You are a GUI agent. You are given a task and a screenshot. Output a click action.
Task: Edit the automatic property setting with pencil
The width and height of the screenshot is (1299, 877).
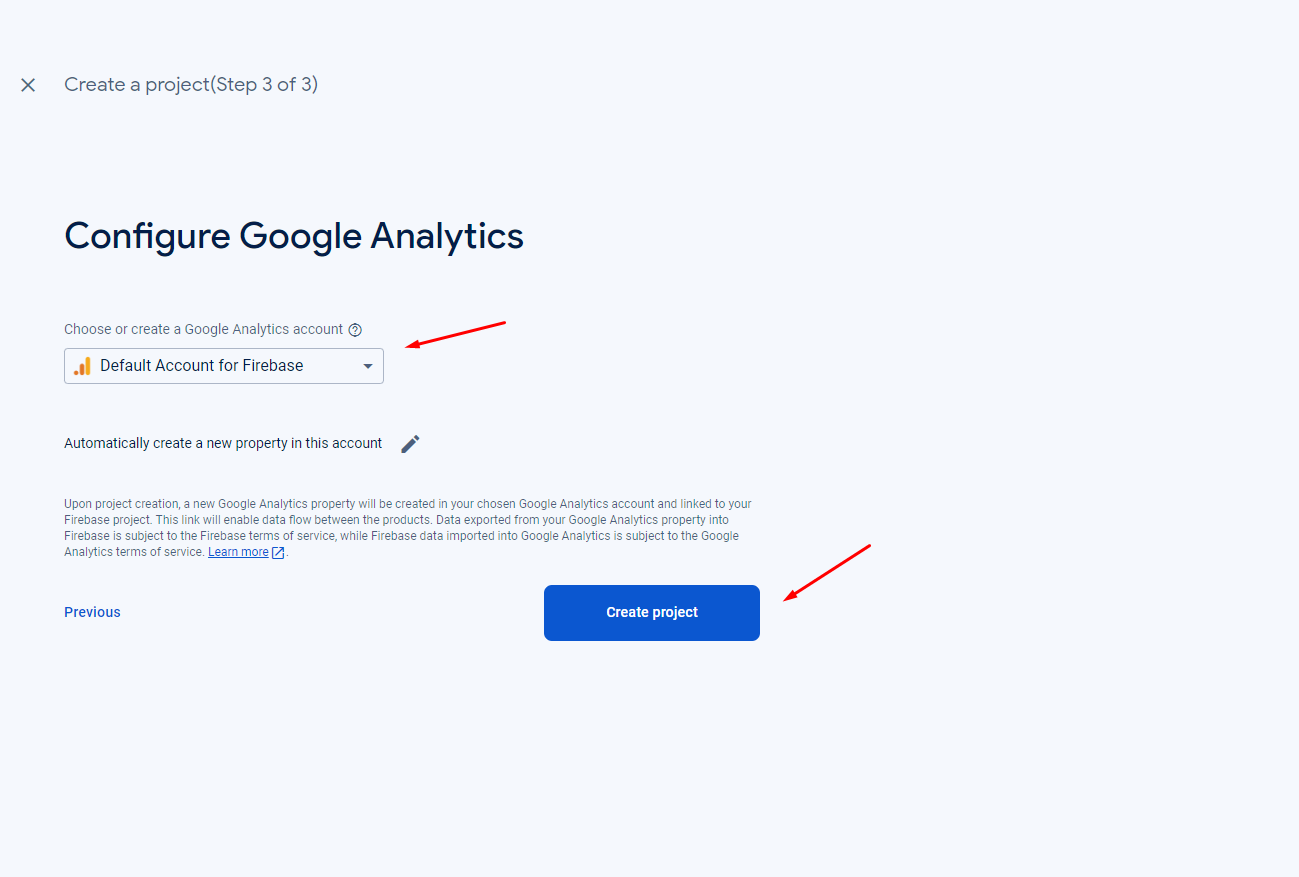410,444
